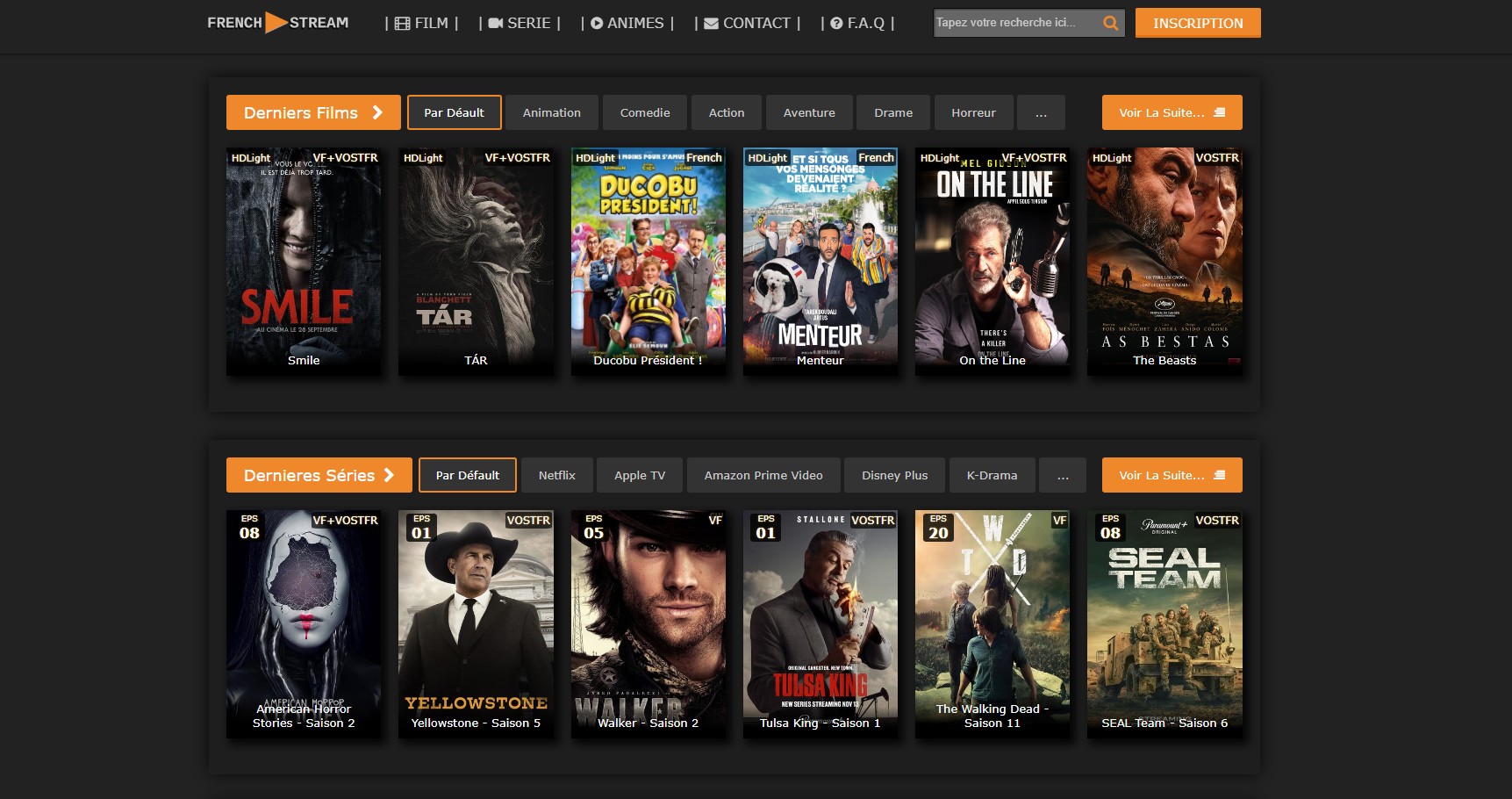Click Voir La Suite for films
Image resolution: width=1512 pixels, height=799 pixels.
coord(1172,112)
